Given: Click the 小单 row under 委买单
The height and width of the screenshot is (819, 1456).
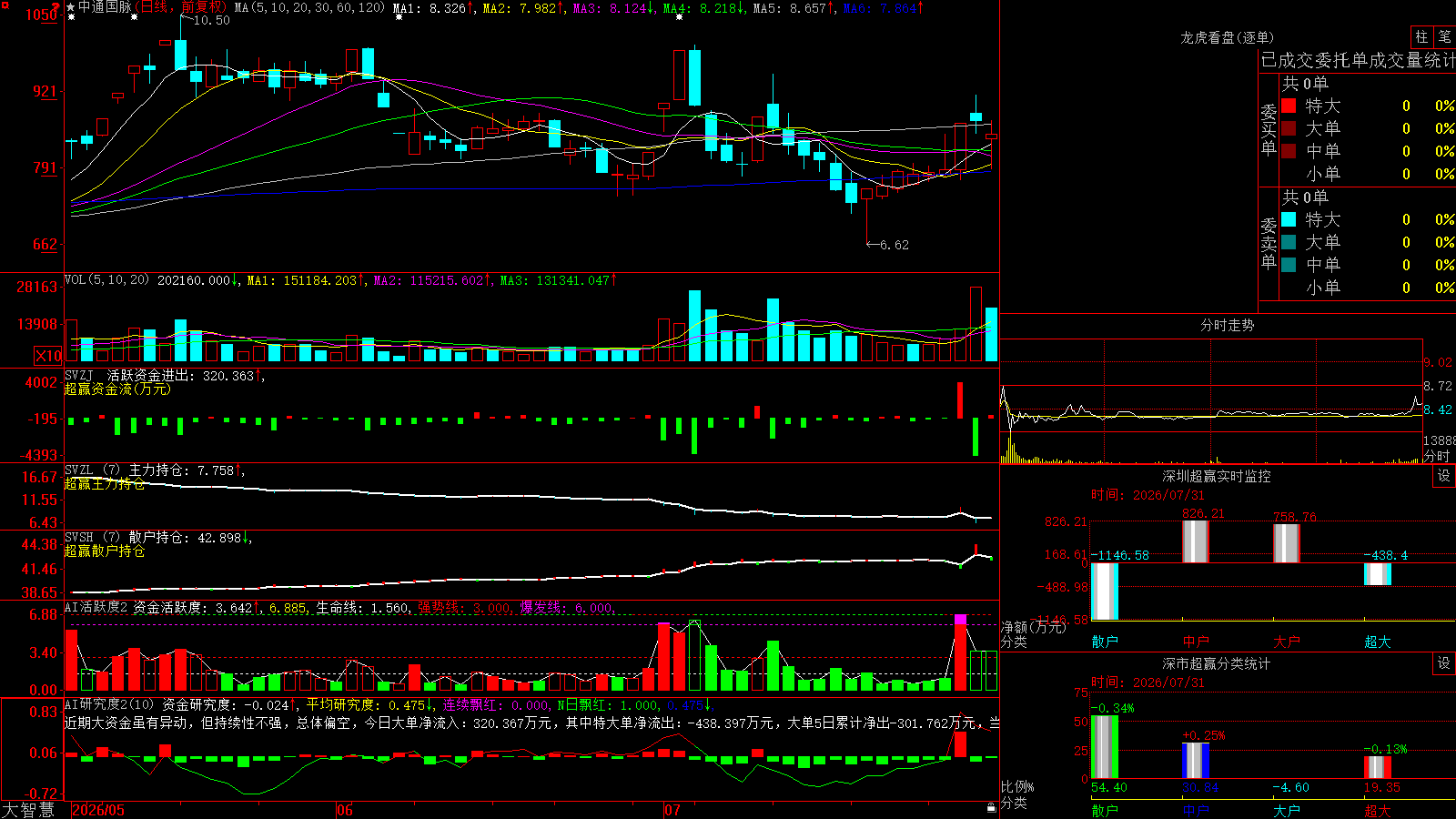Looking at the screenshot, I should point(1367,174).
